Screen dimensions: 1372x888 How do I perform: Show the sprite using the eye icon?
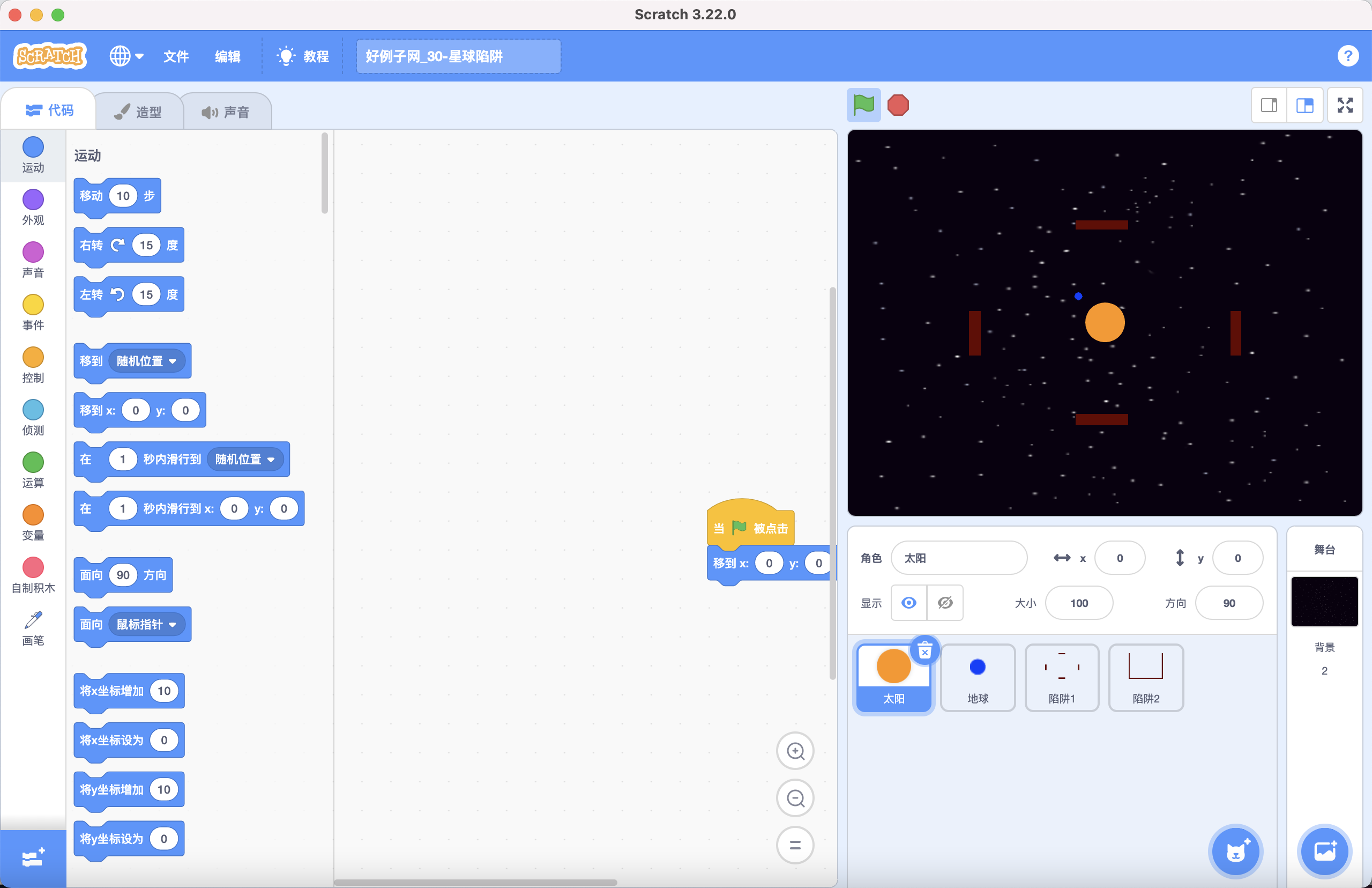(909, 603)
